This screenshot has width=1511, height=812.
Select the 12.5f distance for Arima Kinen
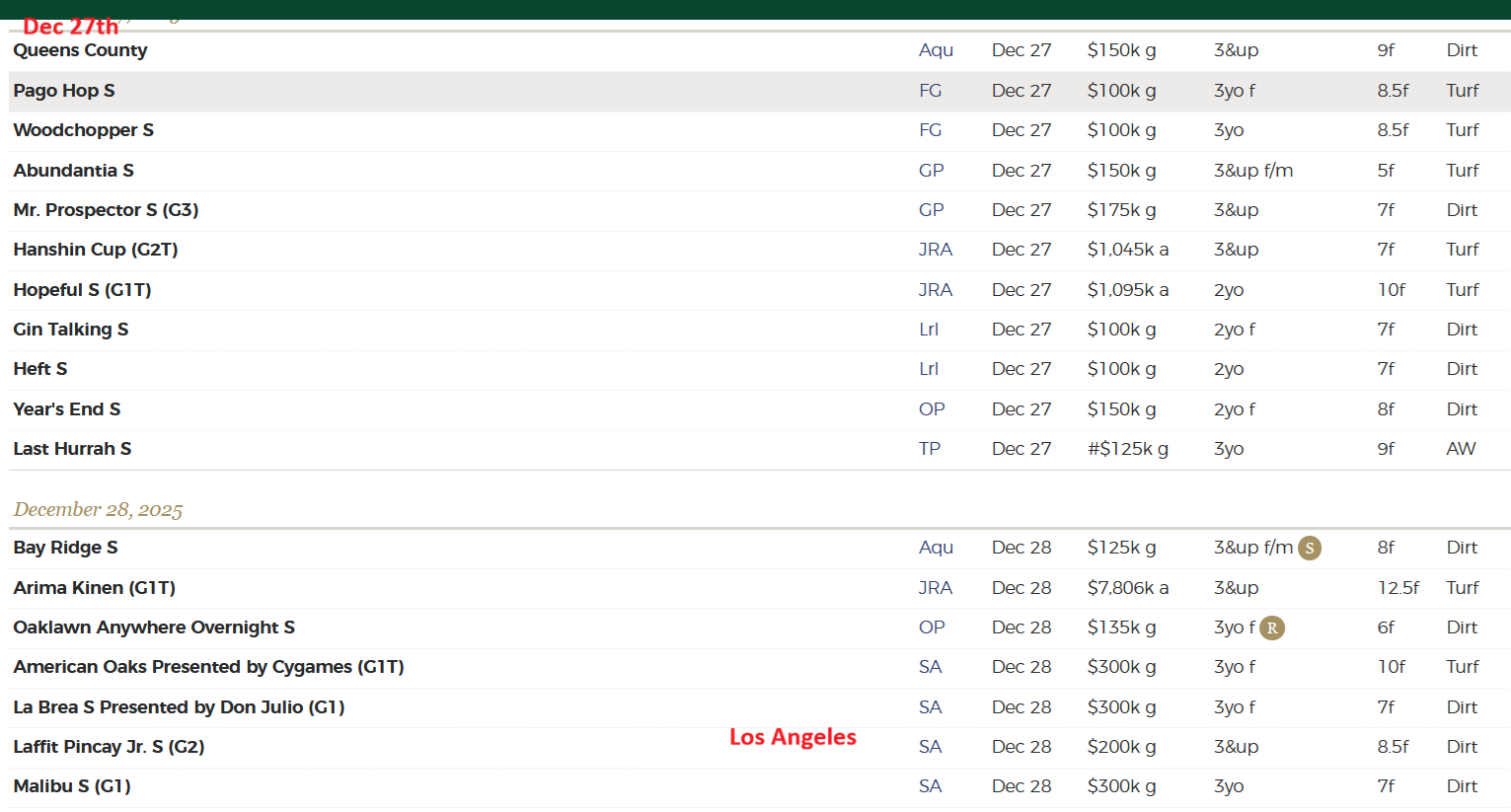pyautogui.click(x=1398, y=588)
